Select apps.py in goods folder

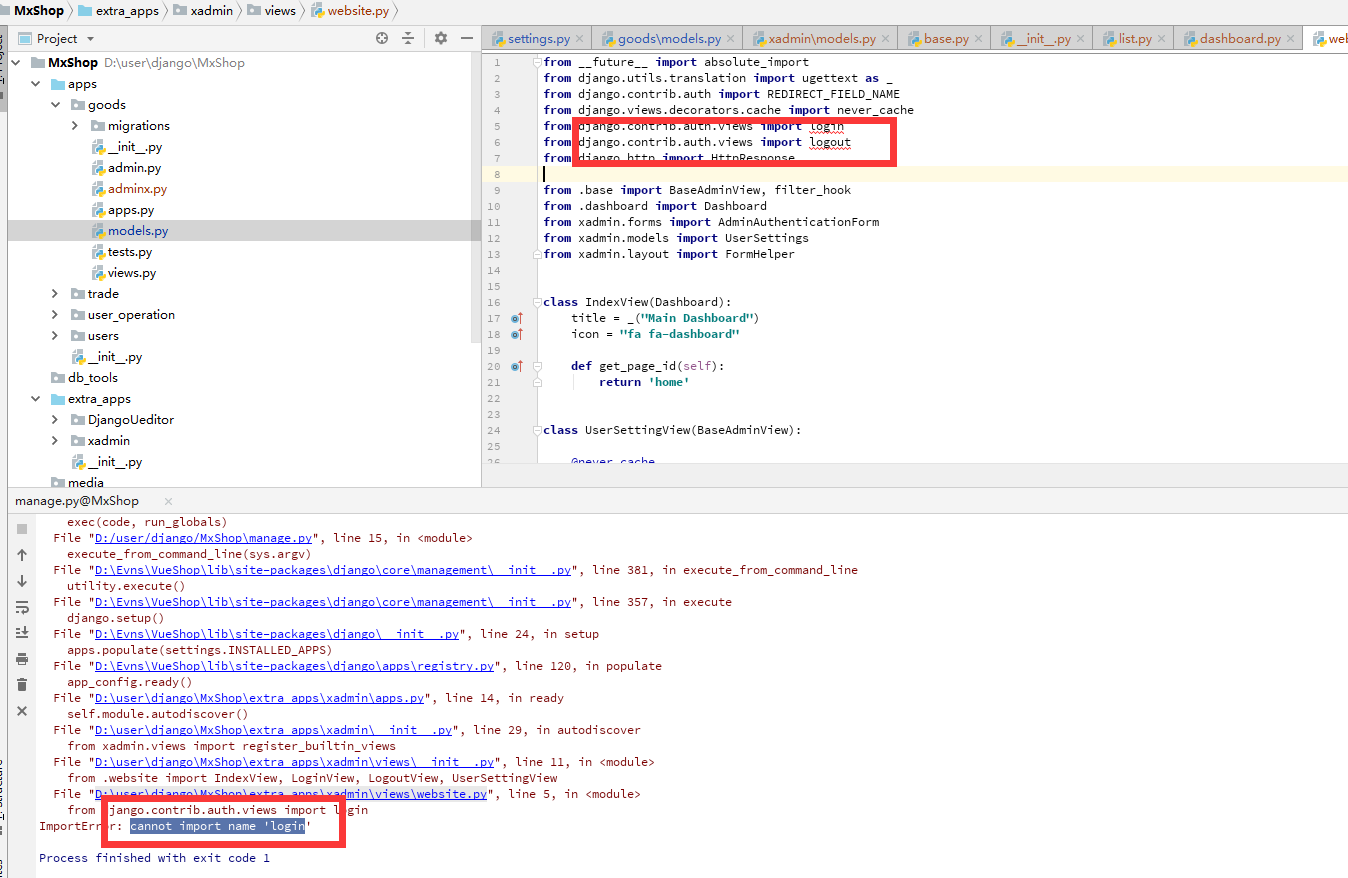click(131, 210)
